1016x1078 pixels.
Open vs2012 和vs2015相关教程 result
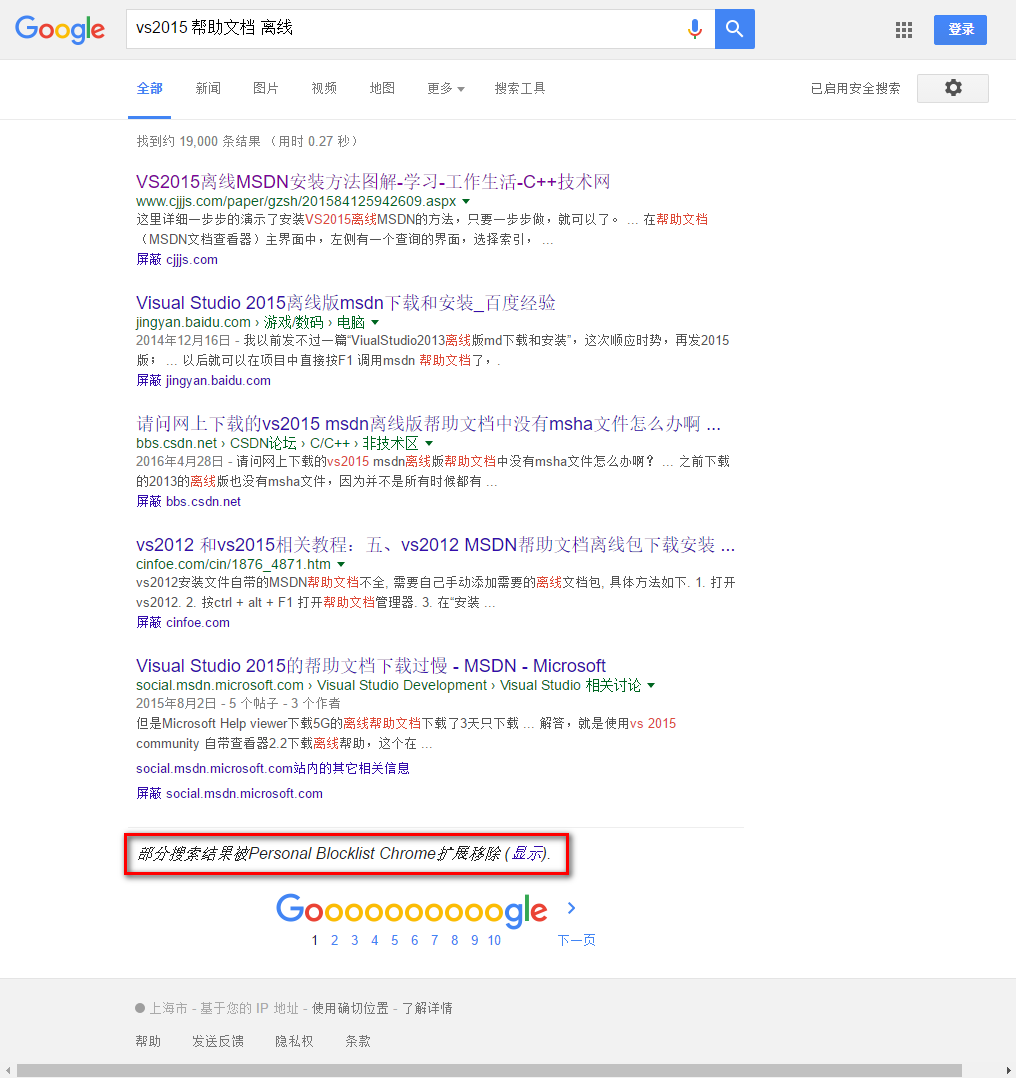[436, 544]
